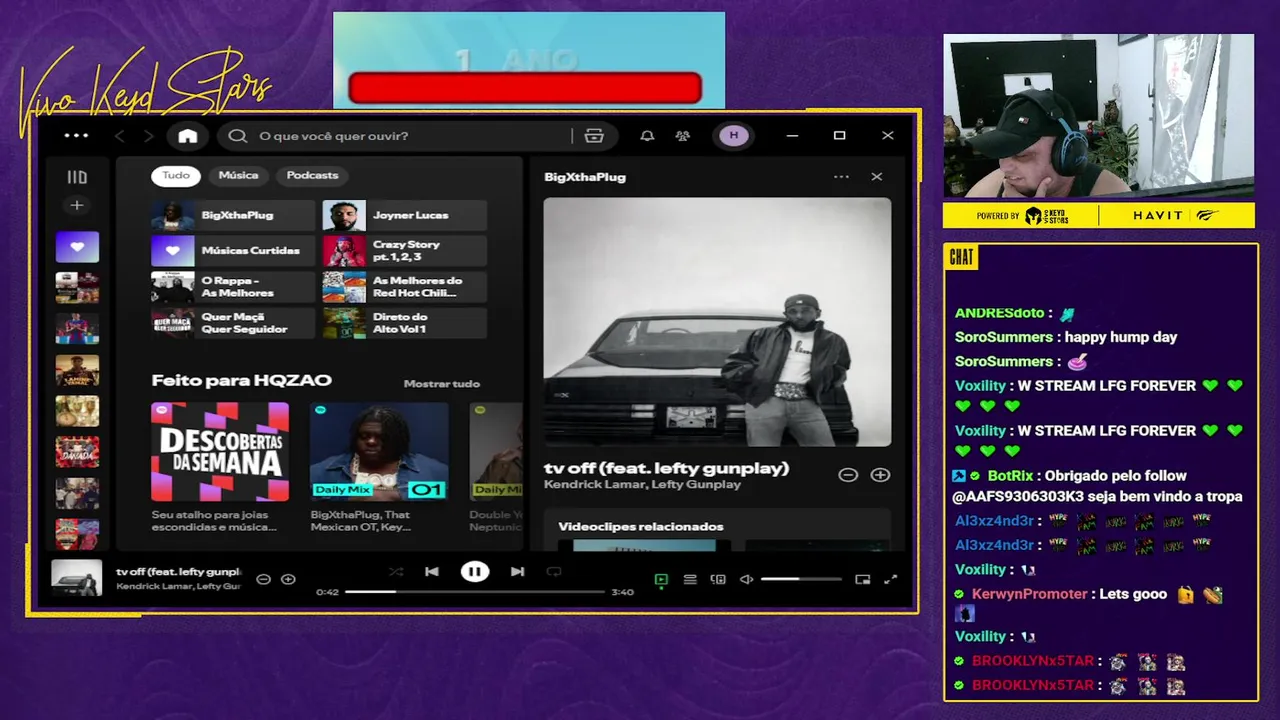Viewport: 1280px width, 720px height.
Task: Open Friend Activity icon
Action: 683,136
